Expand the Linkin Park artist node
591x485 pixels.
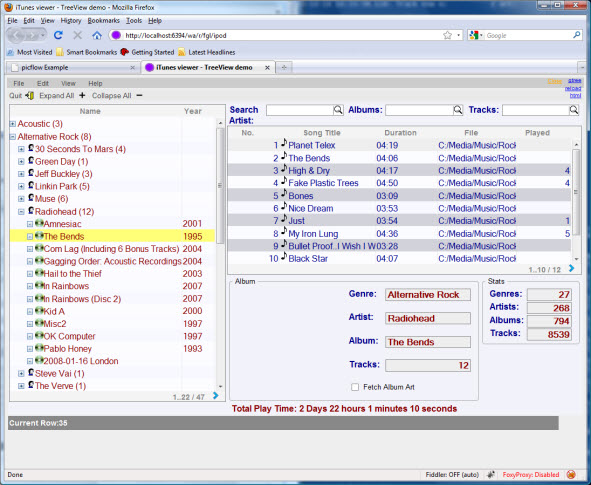click(21, 186)
